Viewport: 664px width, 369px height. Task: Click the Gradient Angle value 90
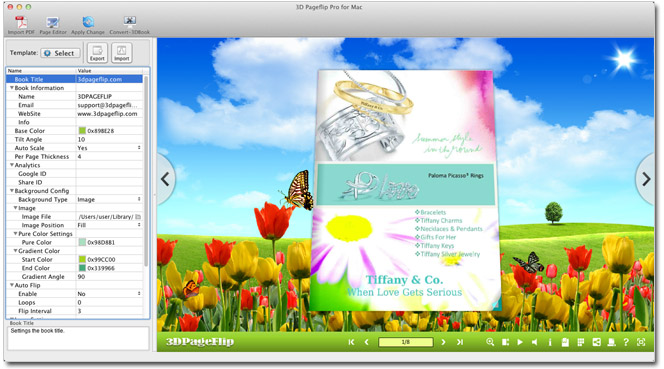tap(81, 277)
